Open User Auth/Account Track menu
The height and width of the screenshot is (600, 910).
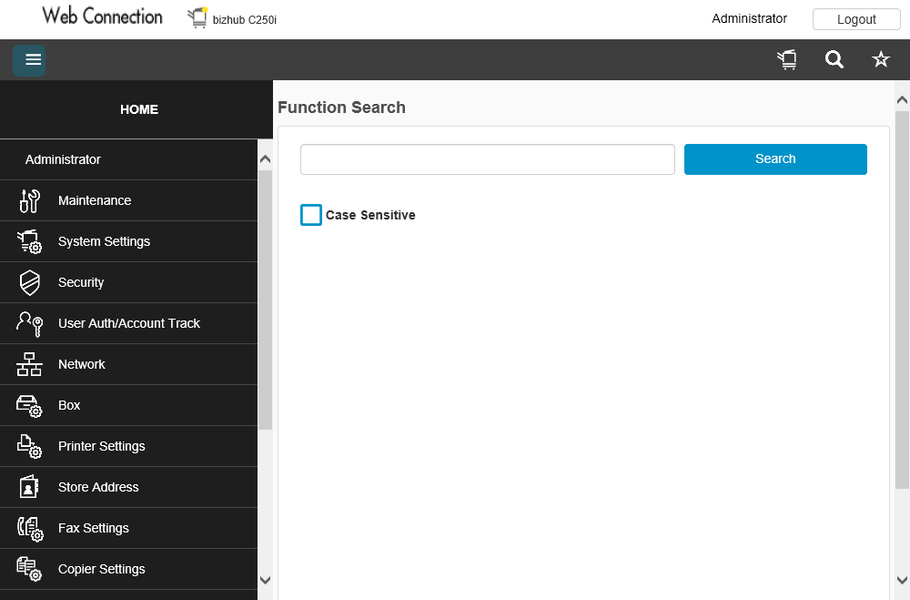pyautogui.click(x=129, y=324)
